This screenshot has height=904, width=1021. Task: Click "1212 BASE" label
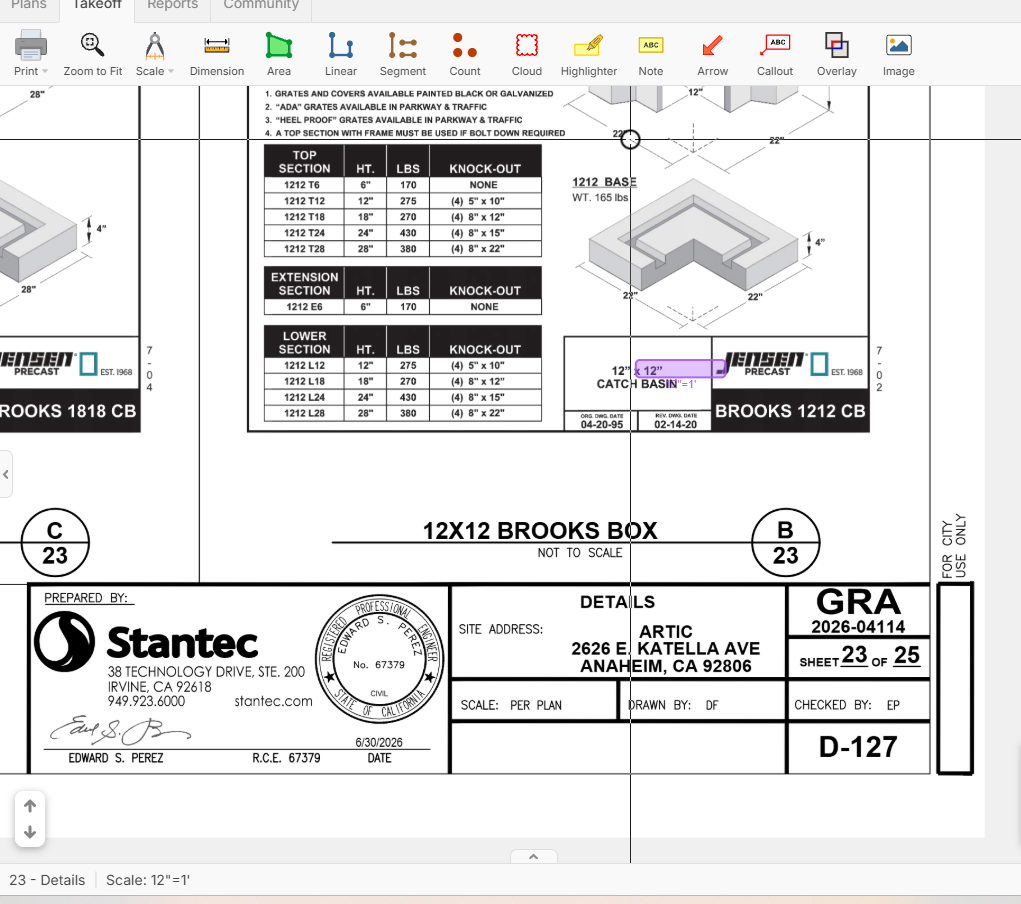(x=604, y=182)
